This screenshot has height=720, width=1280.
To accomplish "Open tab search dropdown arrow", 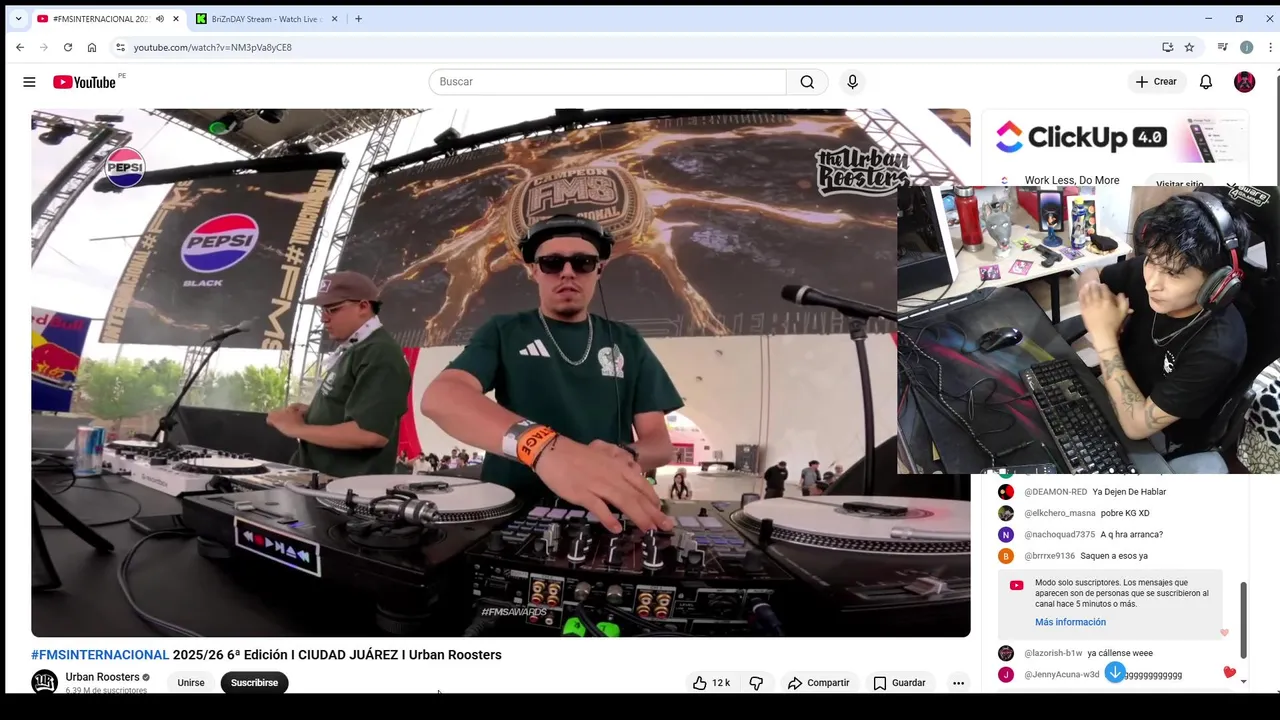I will click(18, 19).
